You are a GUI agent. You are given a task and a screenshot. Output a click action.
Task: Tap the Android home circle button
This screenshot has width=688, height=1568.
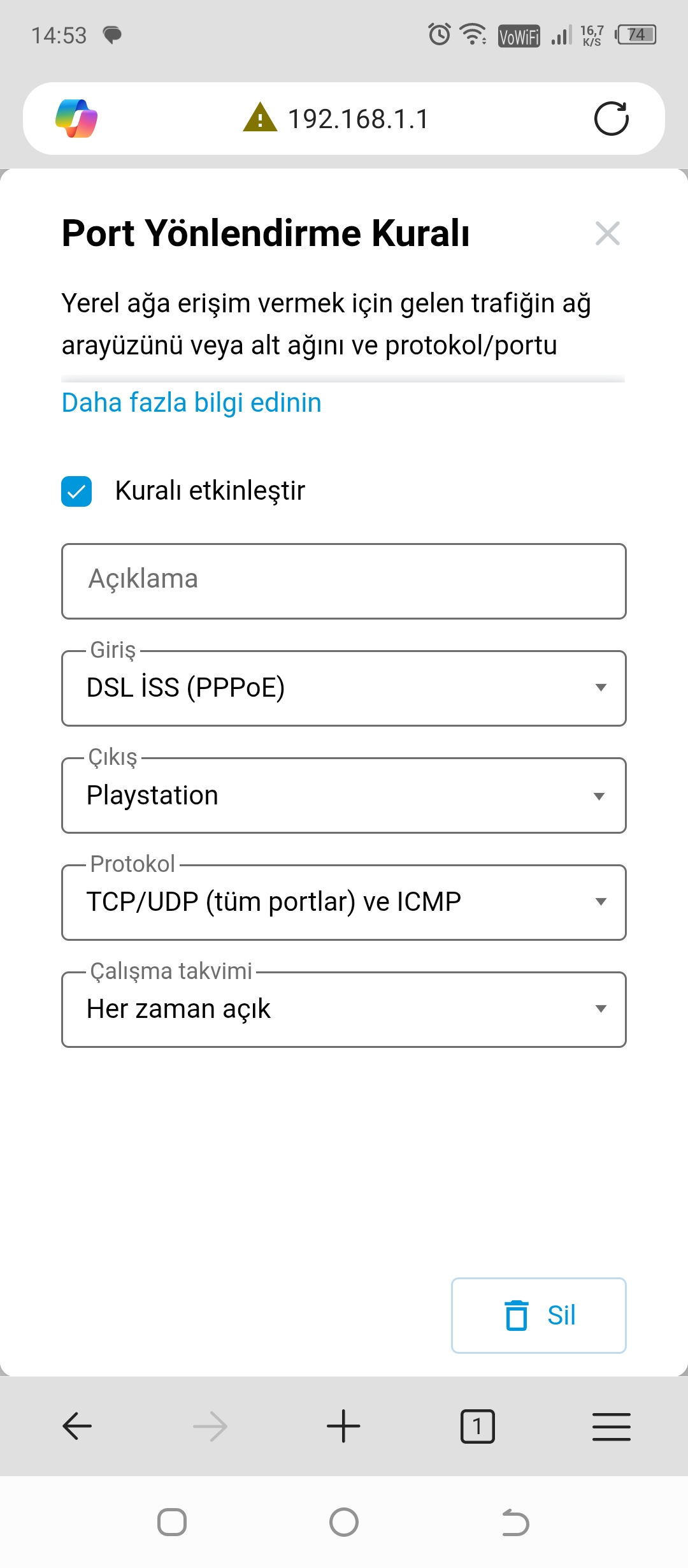tap(344, 1523)
